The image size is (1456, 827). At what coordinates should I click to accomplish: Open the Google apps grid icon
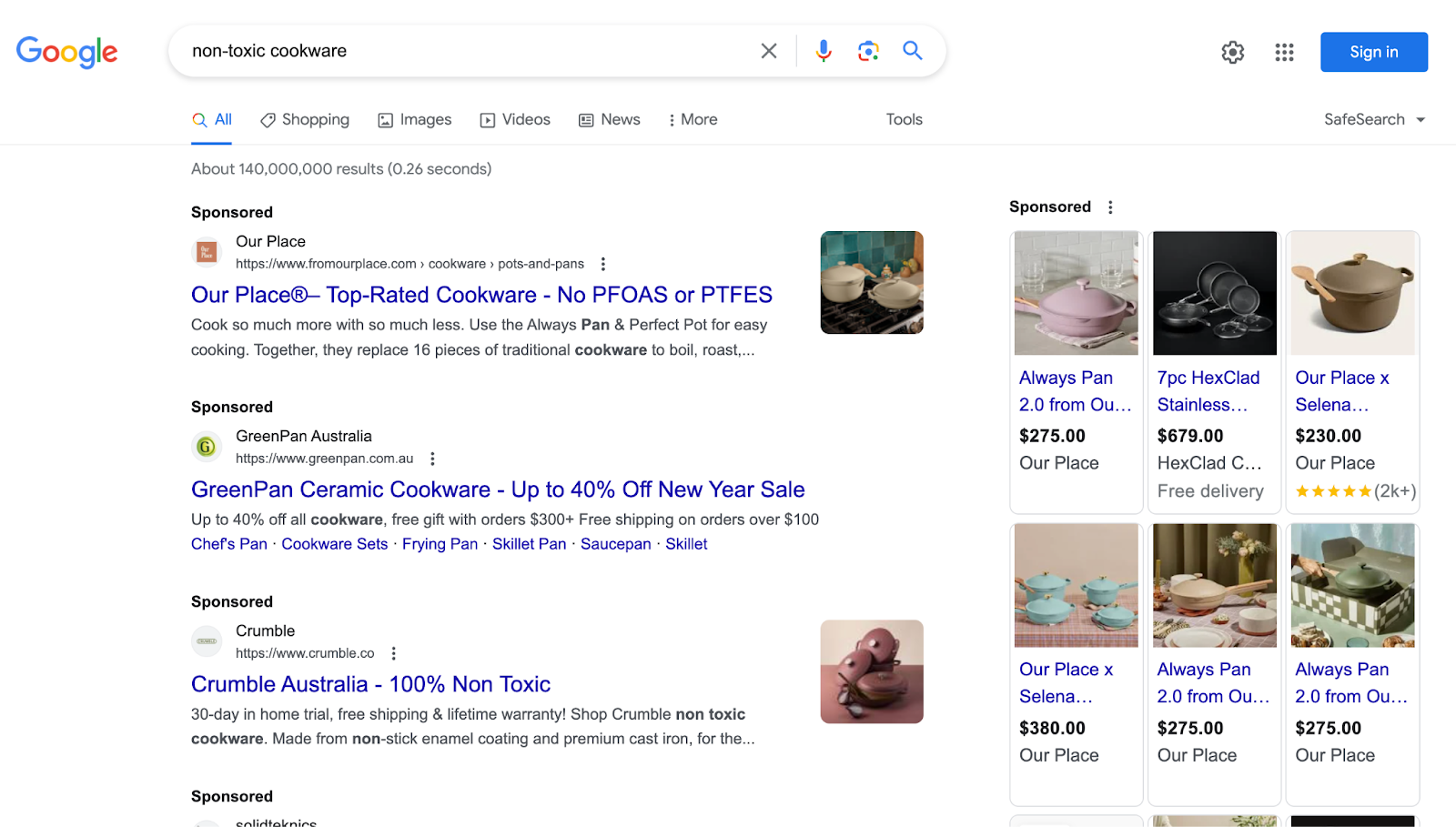1284,52
